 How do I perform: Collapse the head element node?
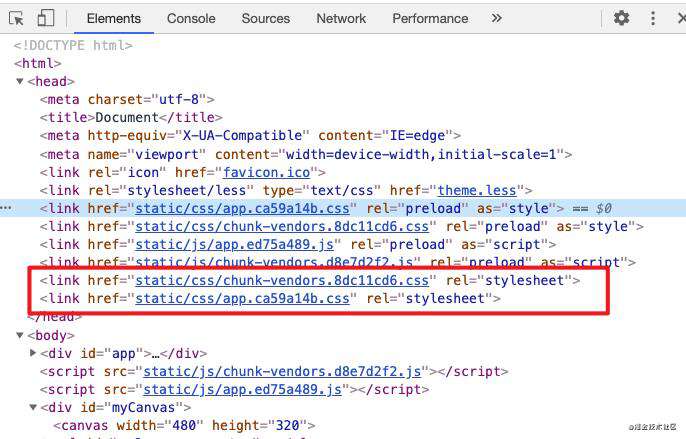click(x=20, y=81)
